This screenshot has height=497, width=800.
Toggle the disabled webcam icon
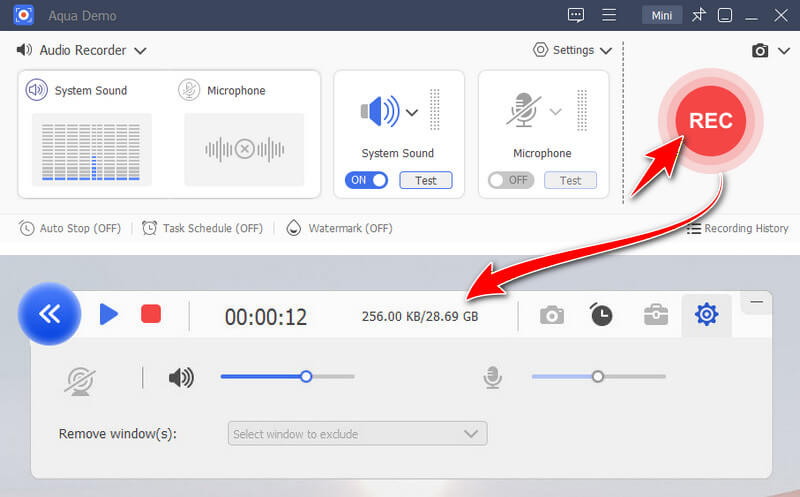80,381
